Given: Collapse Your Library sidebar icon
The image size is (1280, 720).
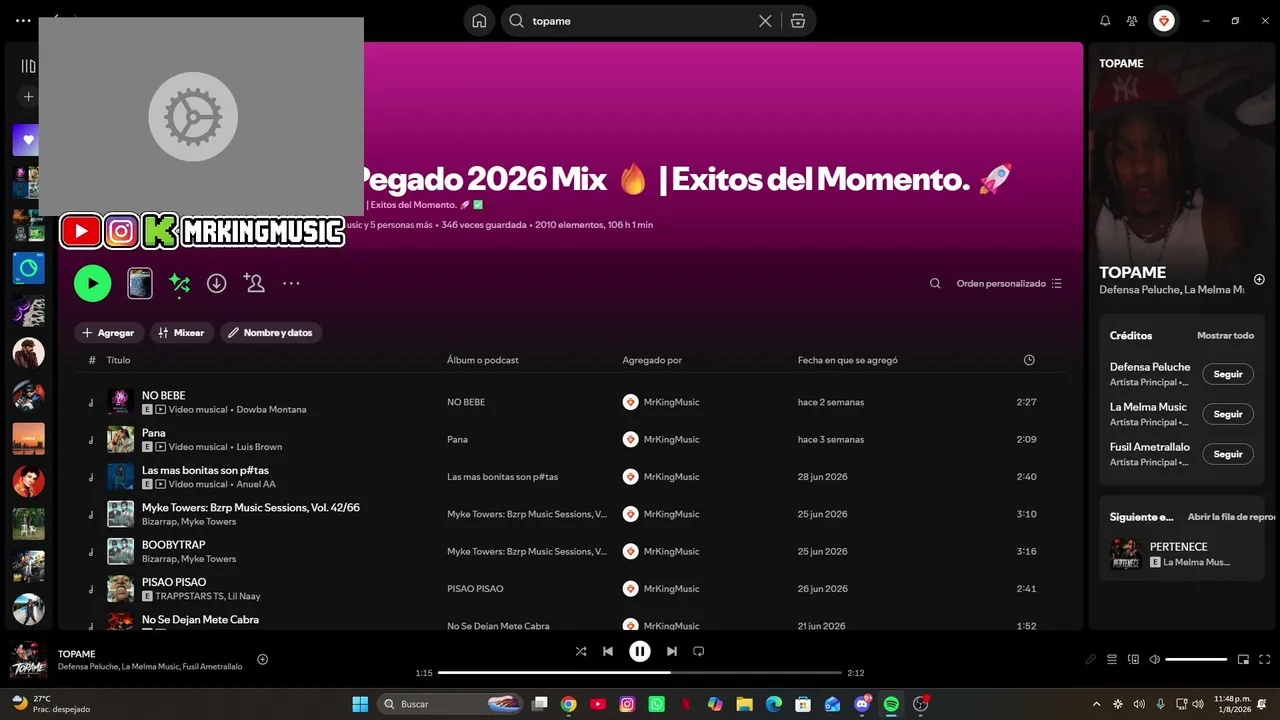Looking at the screenshot, I should point(28,66).
